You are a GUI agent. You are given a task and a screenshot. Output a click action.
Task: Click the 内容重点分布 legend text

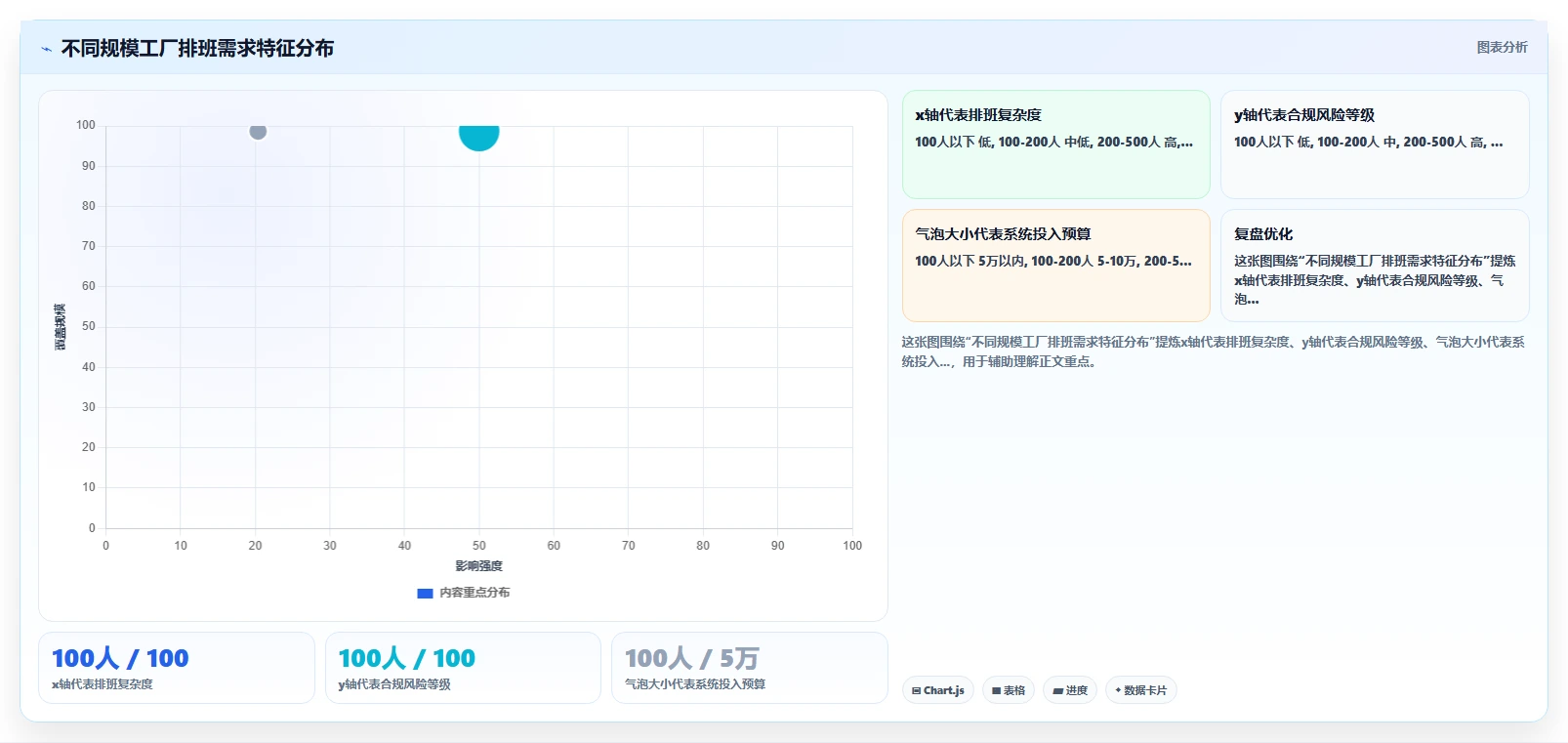tap(475, 593)
